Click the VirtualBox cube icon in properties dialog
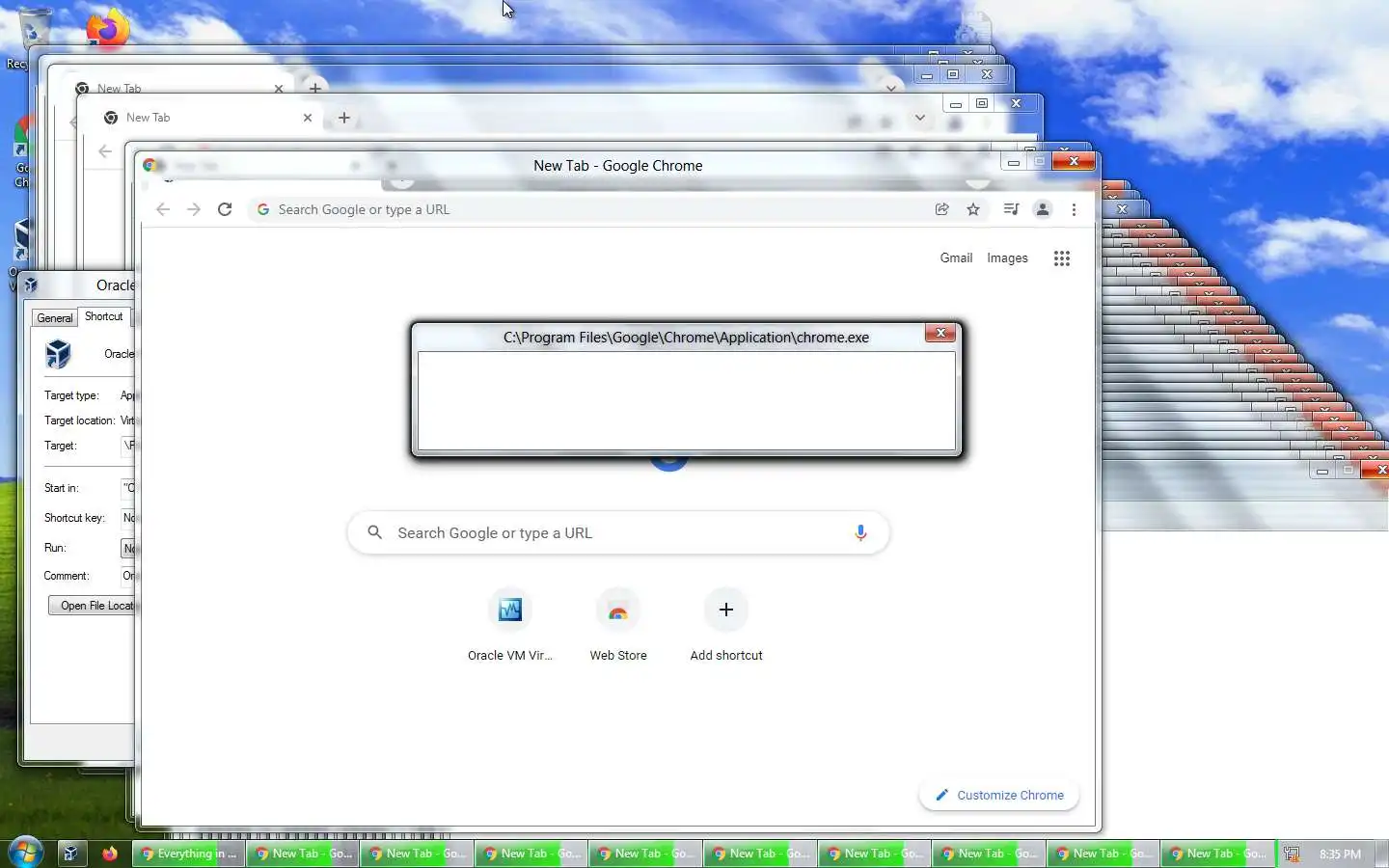This screenshot has height=868, width=1389. click(x=58, y=354)
